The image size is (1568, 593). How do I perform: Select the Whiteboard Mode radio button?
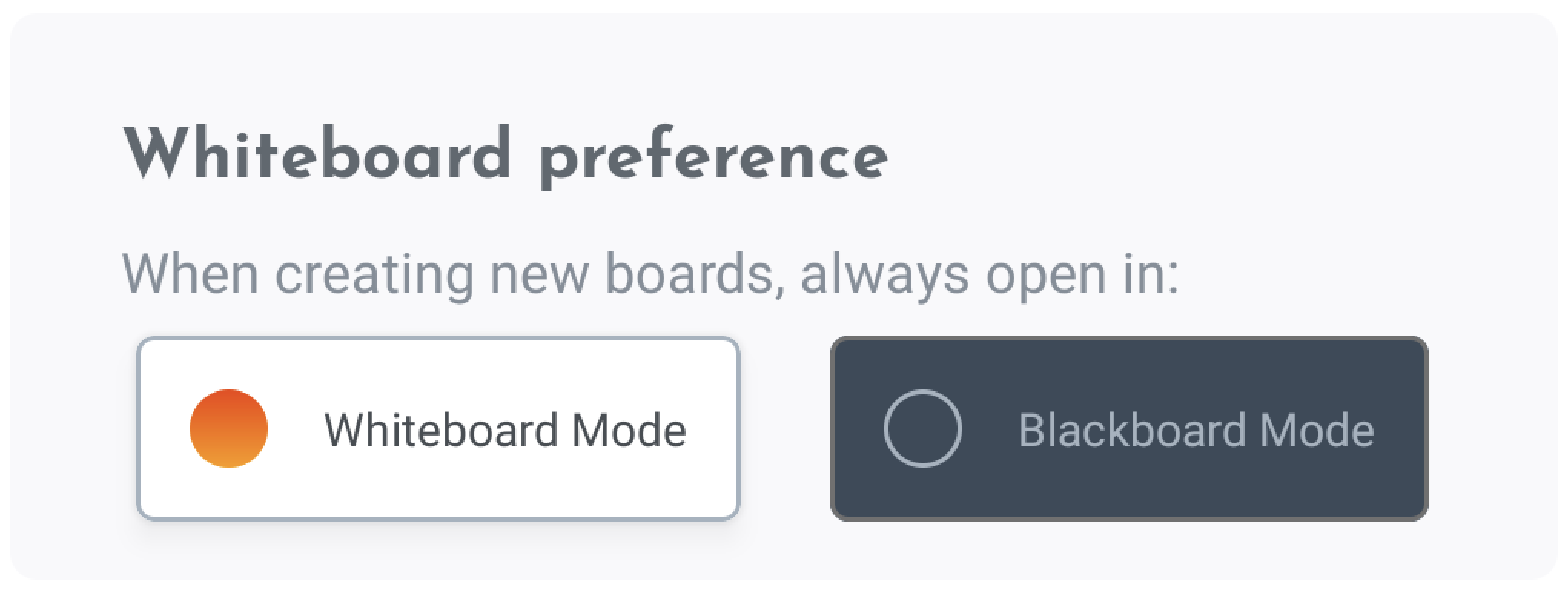(229, 429)
